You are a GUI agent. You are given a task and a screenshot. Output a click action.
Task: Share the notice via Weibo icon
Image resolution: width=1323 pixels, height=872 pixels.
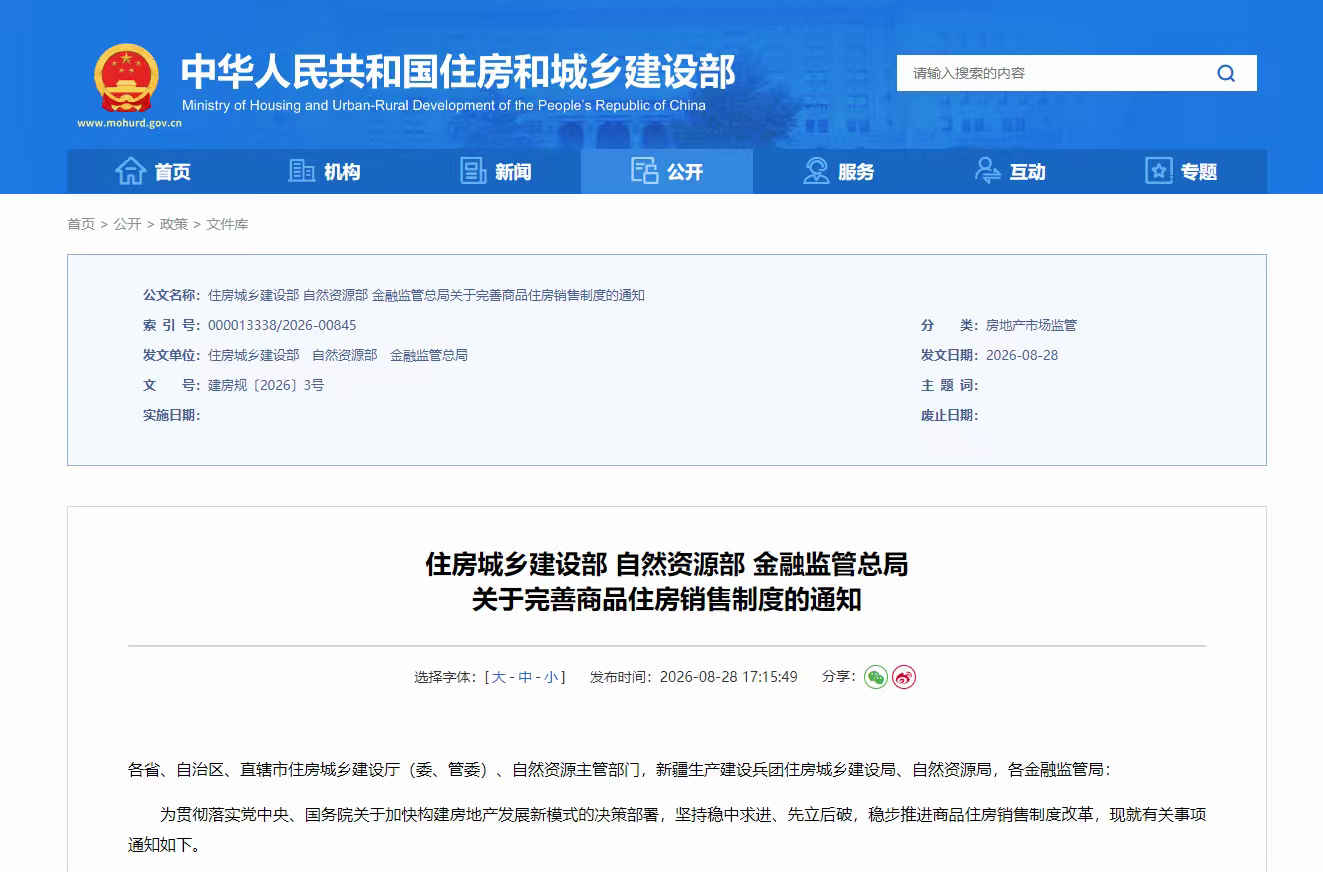coord(904,677)
